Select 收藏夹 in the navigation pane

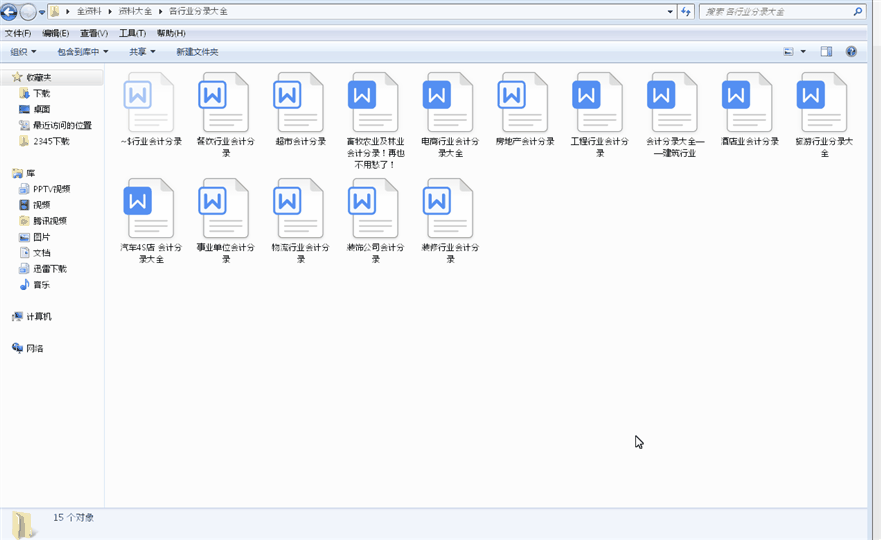[x=39, y=78]
